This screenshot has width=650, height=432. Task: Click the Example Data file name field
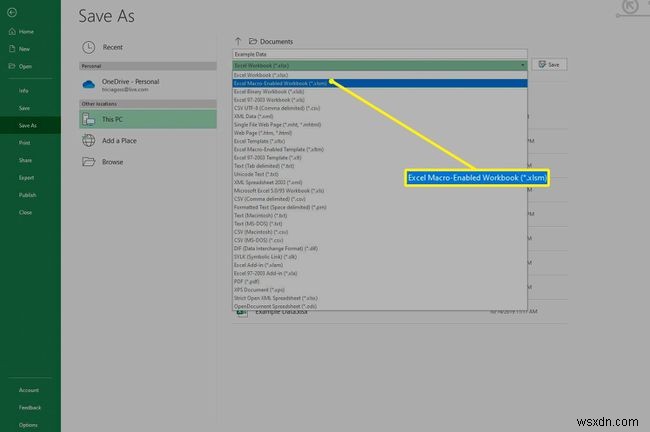click(x=379, y=54)
